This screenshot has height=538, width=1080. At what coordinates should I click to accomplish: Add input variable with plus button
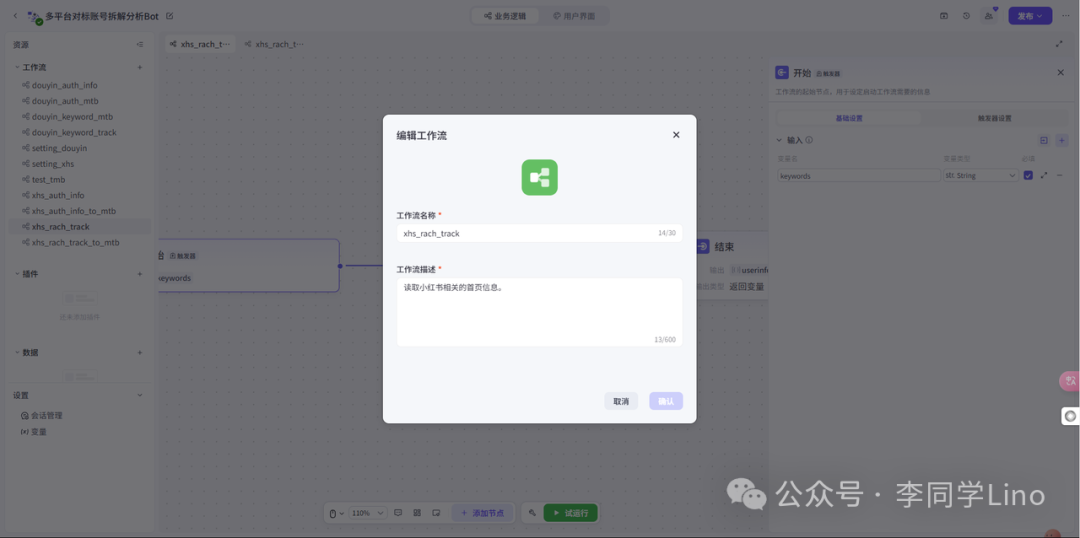tap(1061, 141)
